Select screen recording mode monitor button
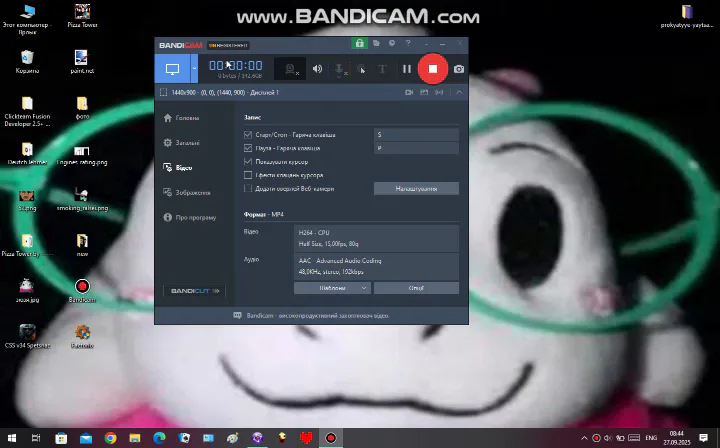Screen dimensions: 720x448 point(172,69)
